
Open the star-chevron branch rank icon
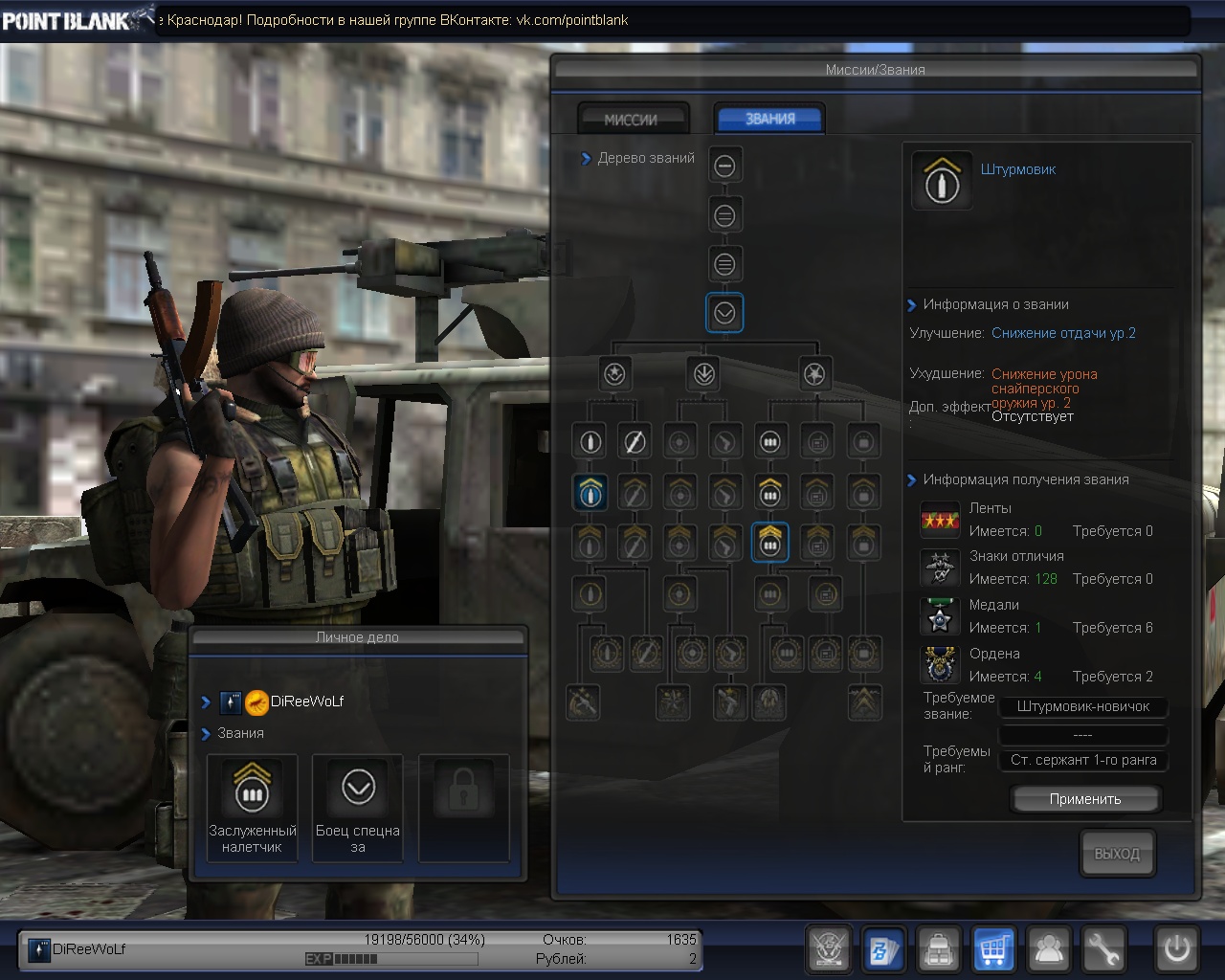point(614,374)
